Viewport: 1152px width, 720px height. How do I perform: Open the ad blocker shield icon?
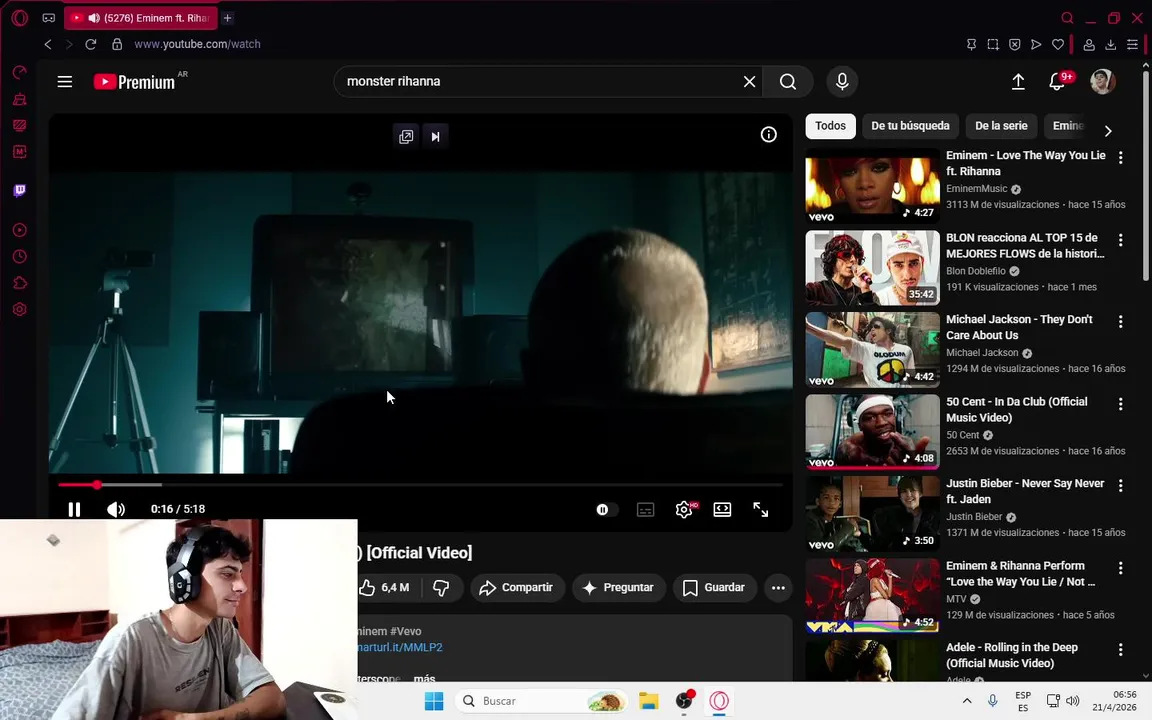click(x=1015, y=44)
